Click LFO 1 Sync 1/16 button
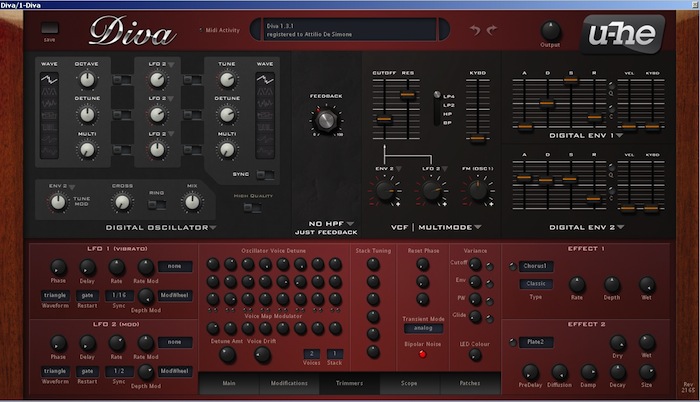Screen dimensions: 700x402 click(x=119, y=295)
